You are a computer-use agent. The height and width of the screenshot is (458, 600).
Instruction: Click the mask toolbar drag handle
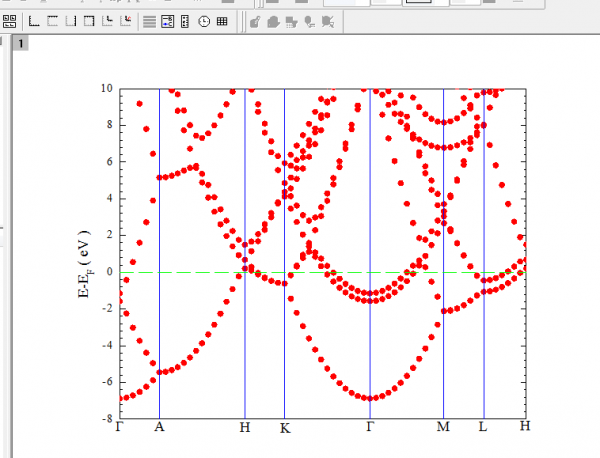point(242,22)
